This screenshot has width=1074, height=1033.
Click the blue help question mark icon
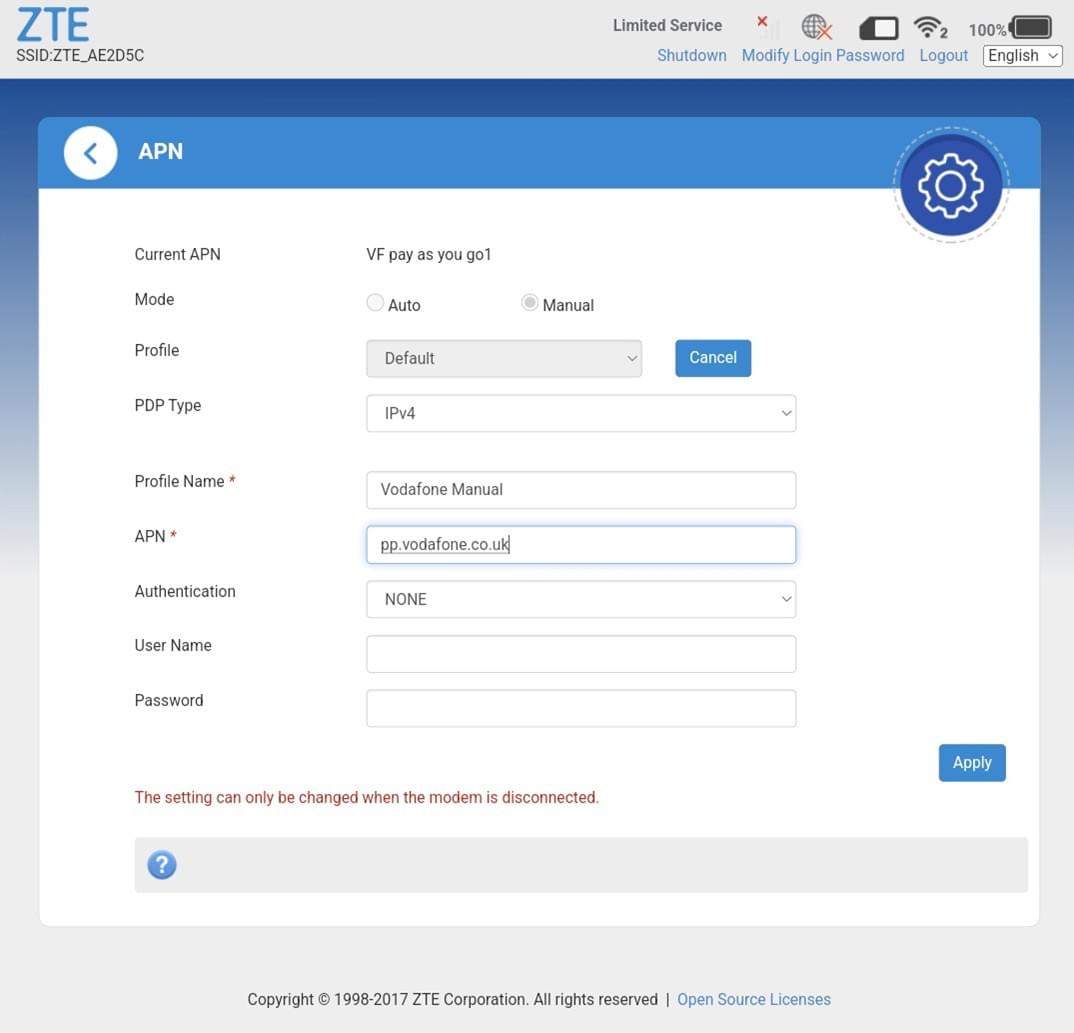[162, 864]
